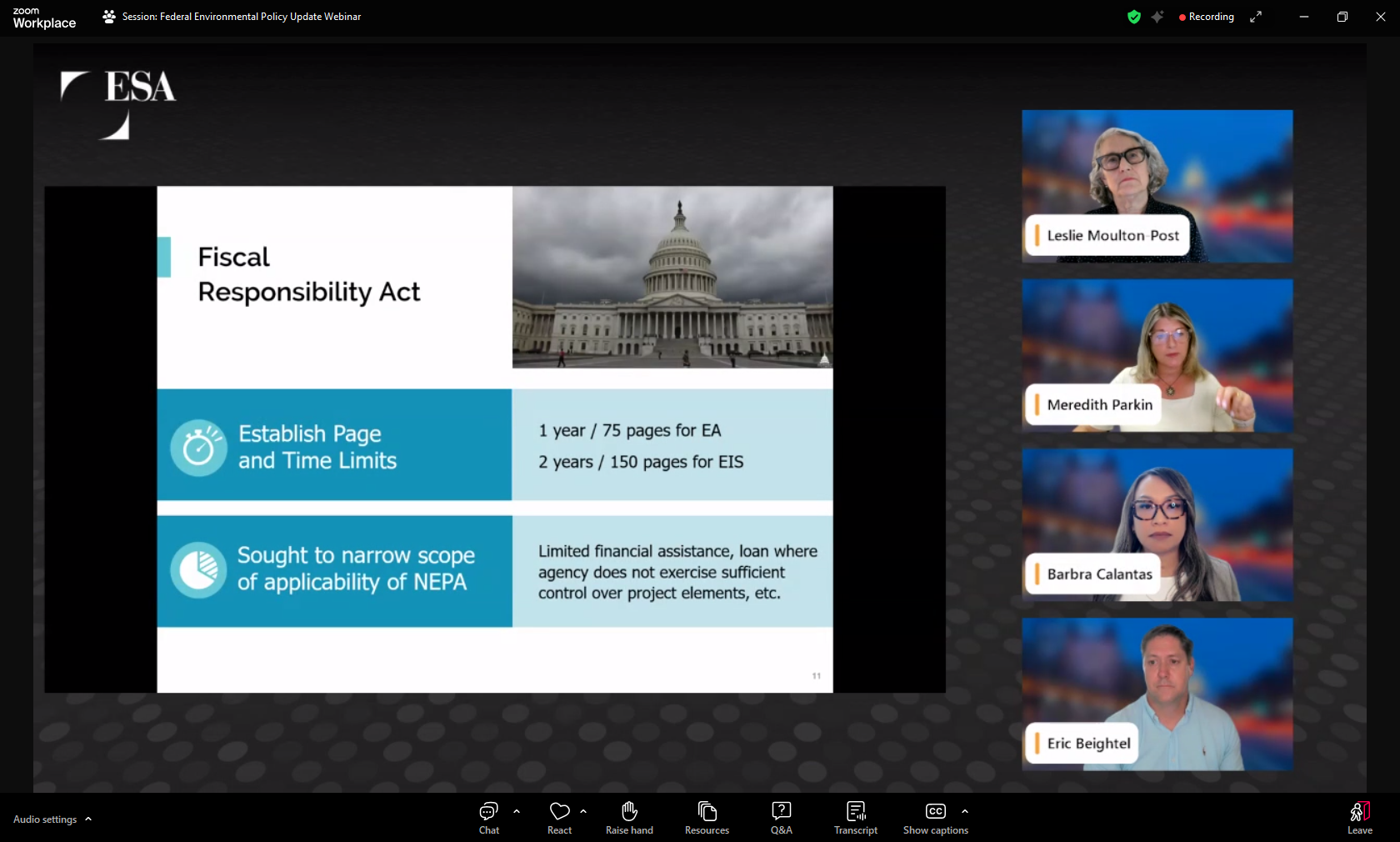The height and width of the screenshot is (842, 1400).
Task: Open Audio settings menu
Action: tap(52, 819)
